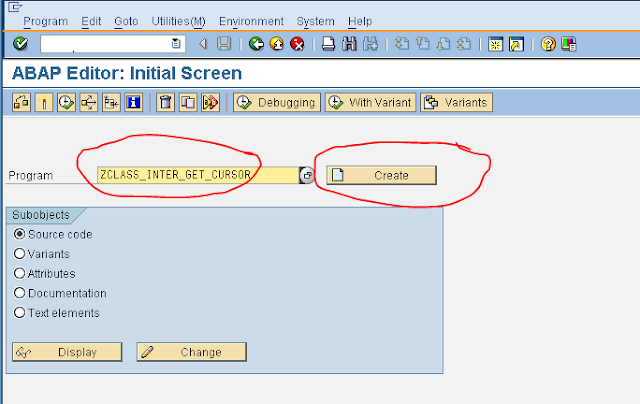Click the blue Information icon
640x404 pixels.
point(133,102)
